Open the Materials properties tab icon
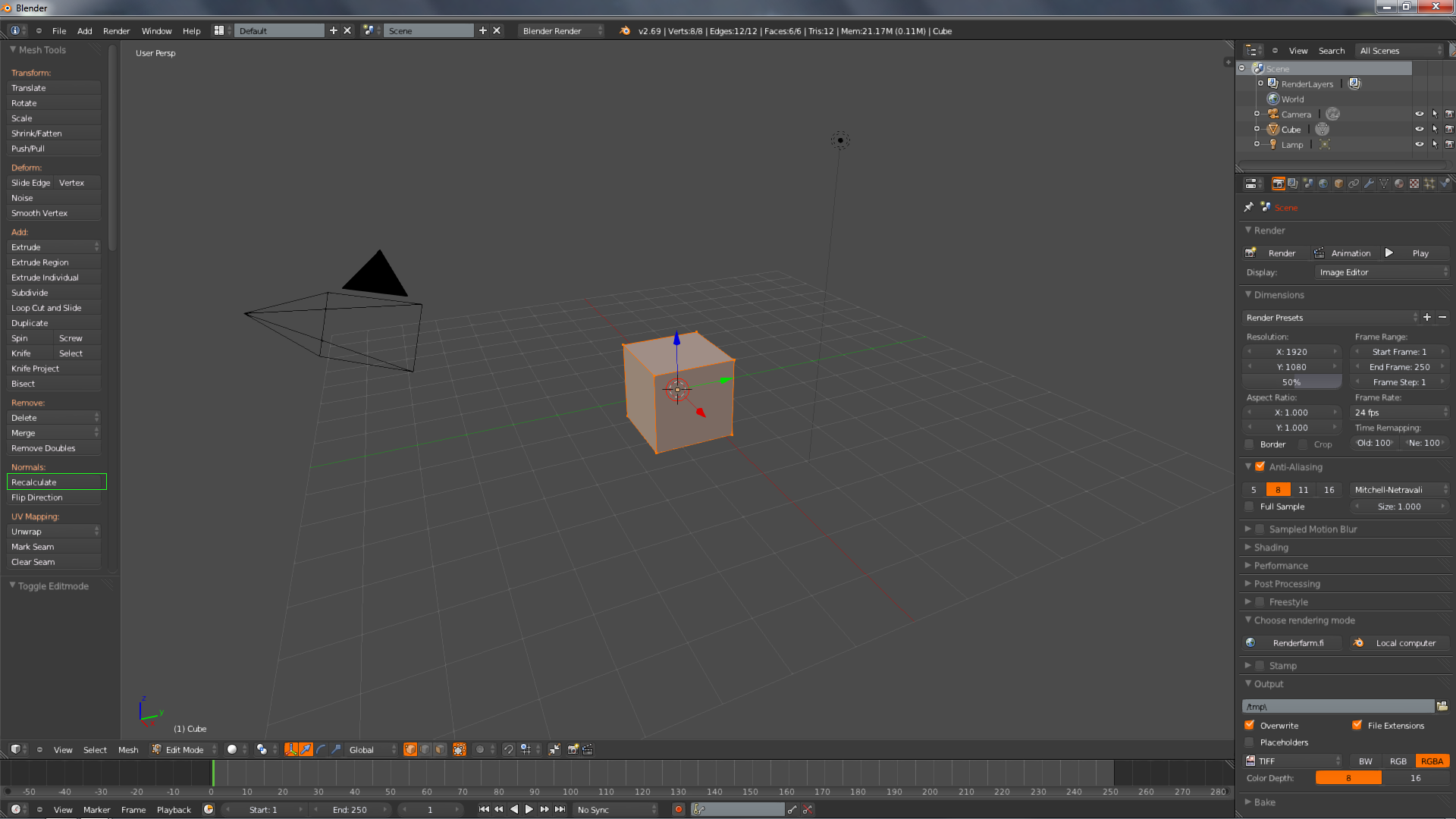This screenshot has width=1456, height=819. [x=1399, y=184]
